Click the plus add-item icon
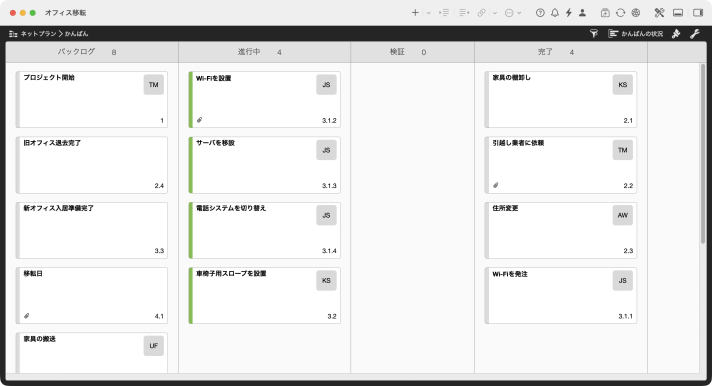This screenshot has height=386, width=712. click(x=415, y=13)
